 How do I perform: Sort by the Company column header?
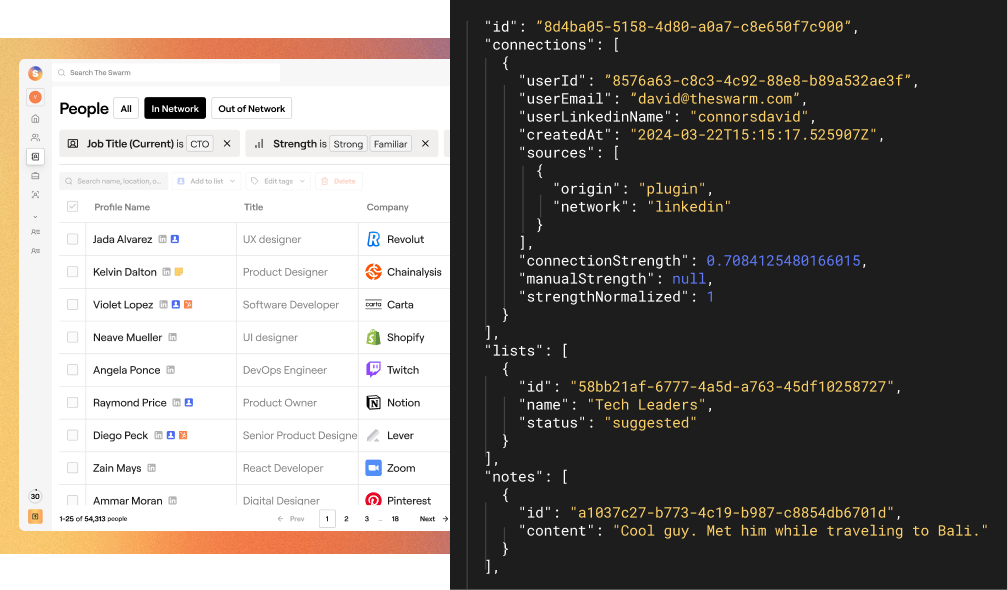tap(387, 207)
